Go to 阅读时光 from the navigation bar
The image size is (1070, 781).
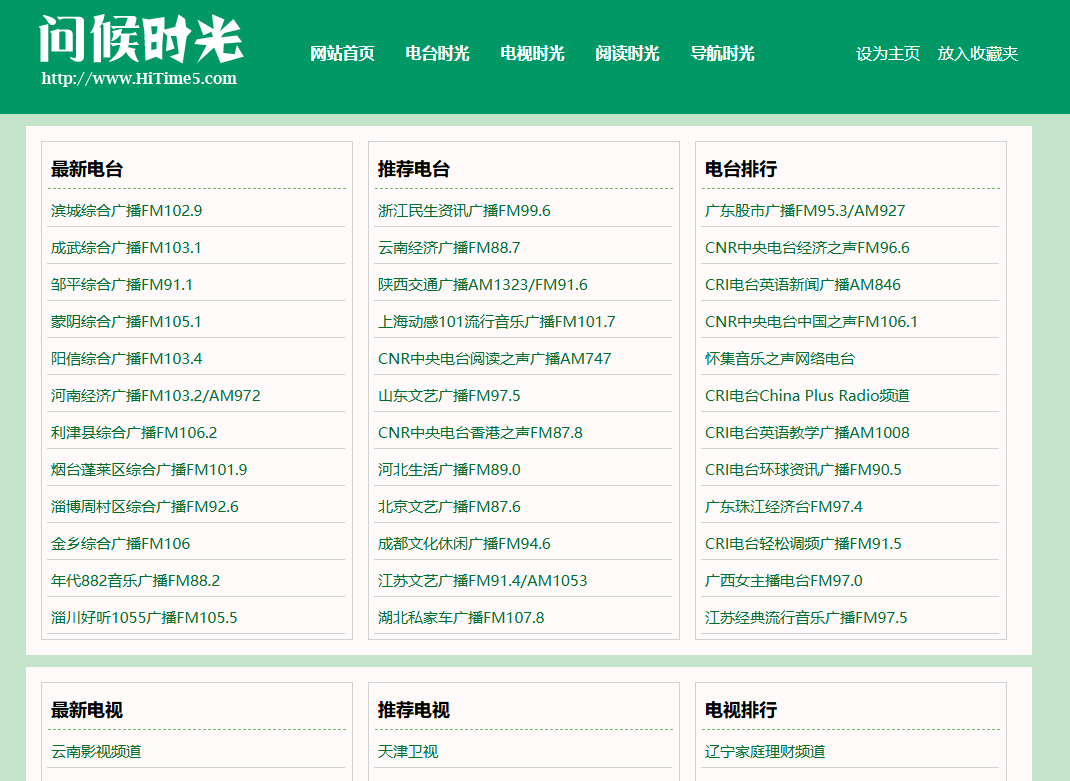click(628, 54)
